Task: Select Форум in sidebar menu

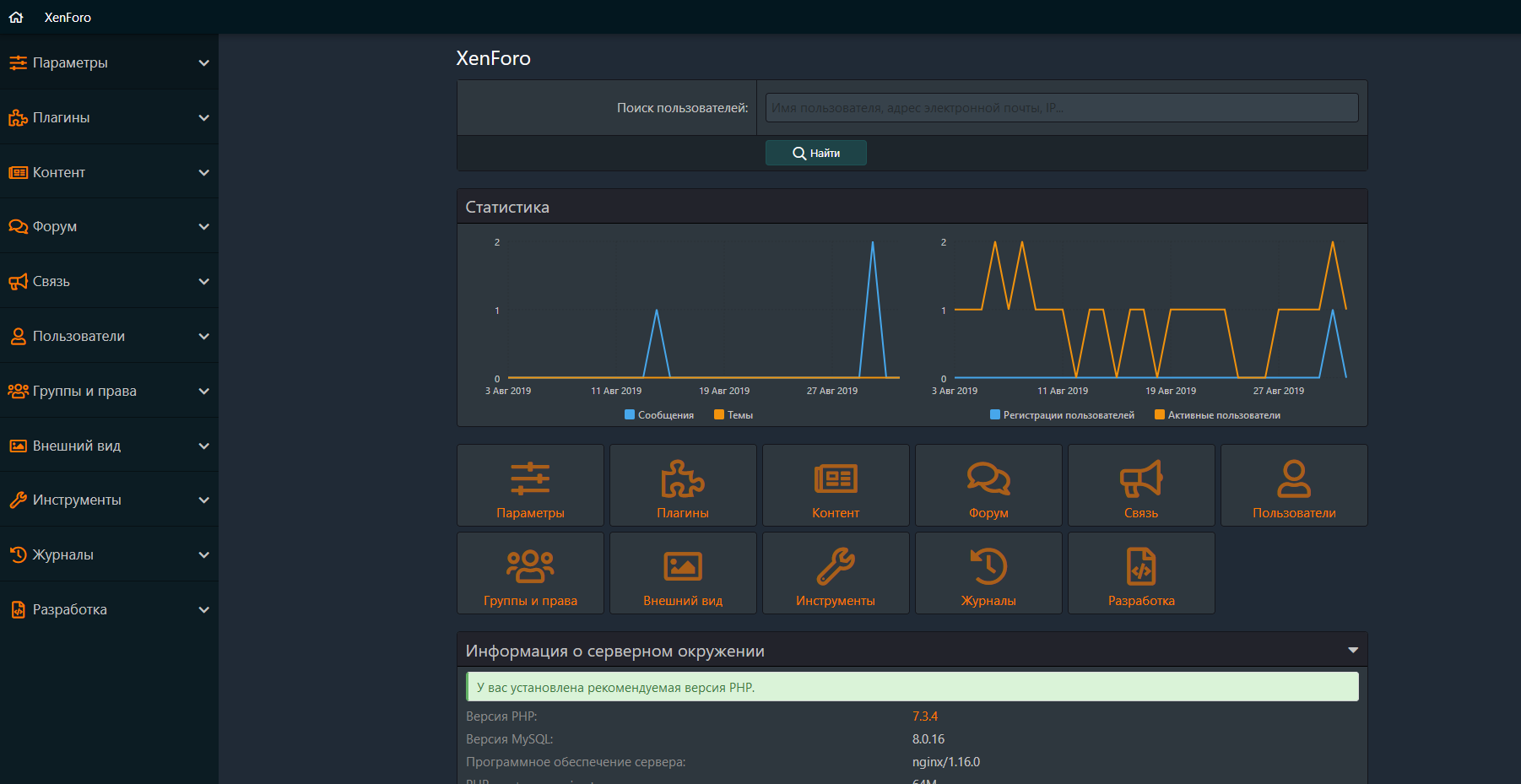Action: coord(55,226)
